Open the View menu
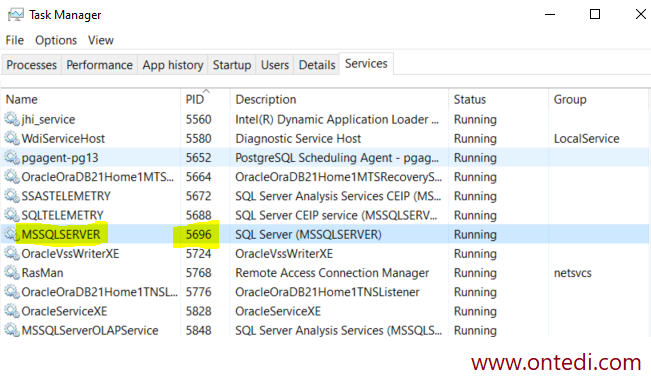The width and height of the screenshot is (651, 379). 100,40
